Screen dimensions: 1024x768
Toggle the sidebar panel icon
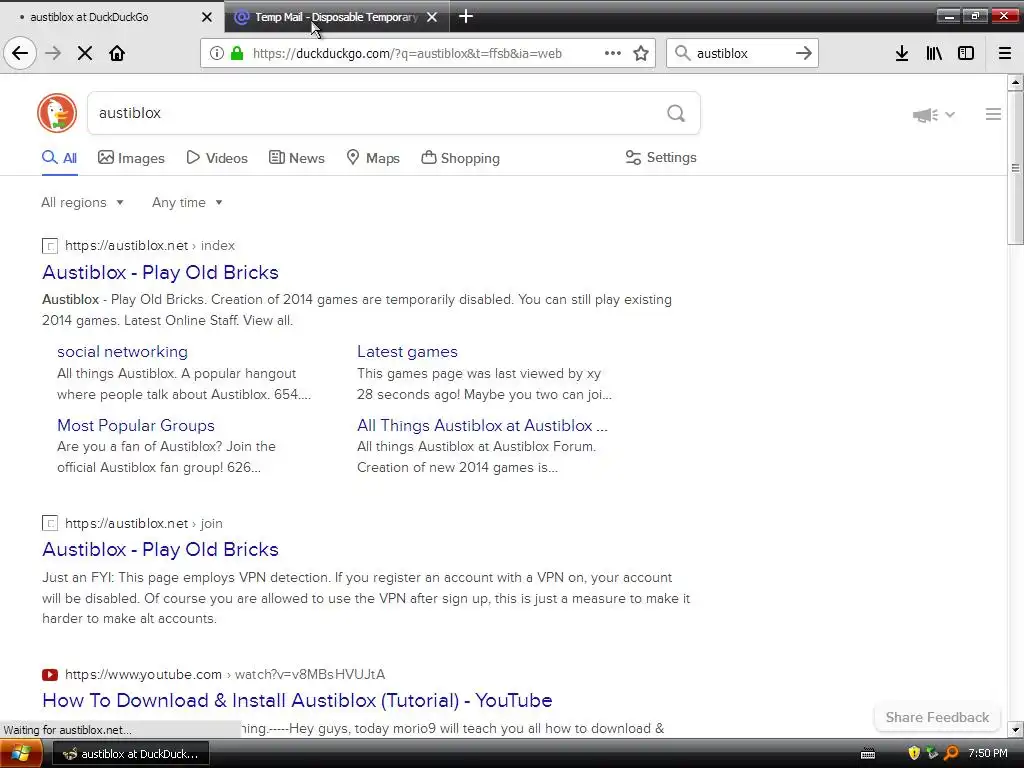[x=966, y=53]
